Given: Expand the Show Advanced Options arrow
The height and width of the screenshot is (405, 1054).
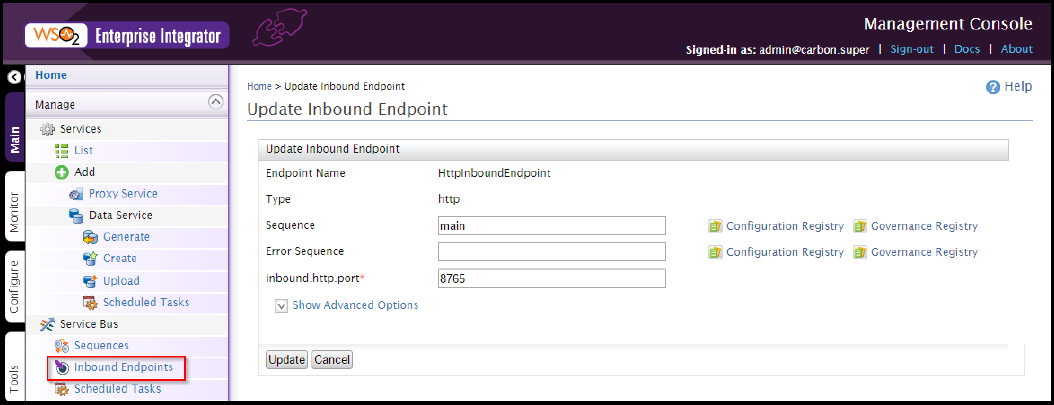Looking at the screenshot, I should tap(282, 306).
